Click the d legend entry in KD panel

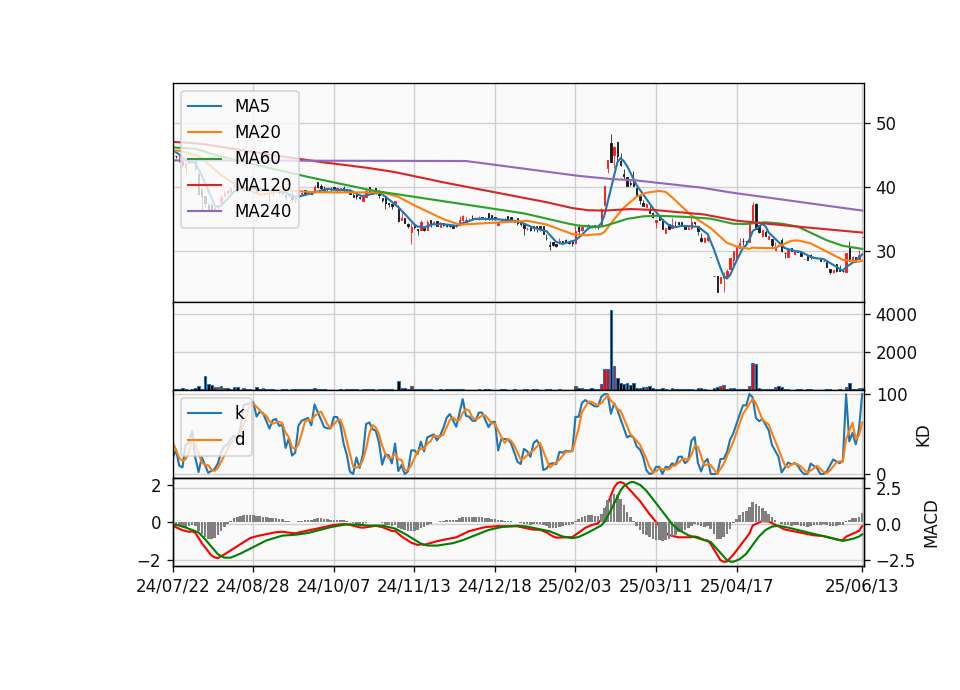[239, 439]
